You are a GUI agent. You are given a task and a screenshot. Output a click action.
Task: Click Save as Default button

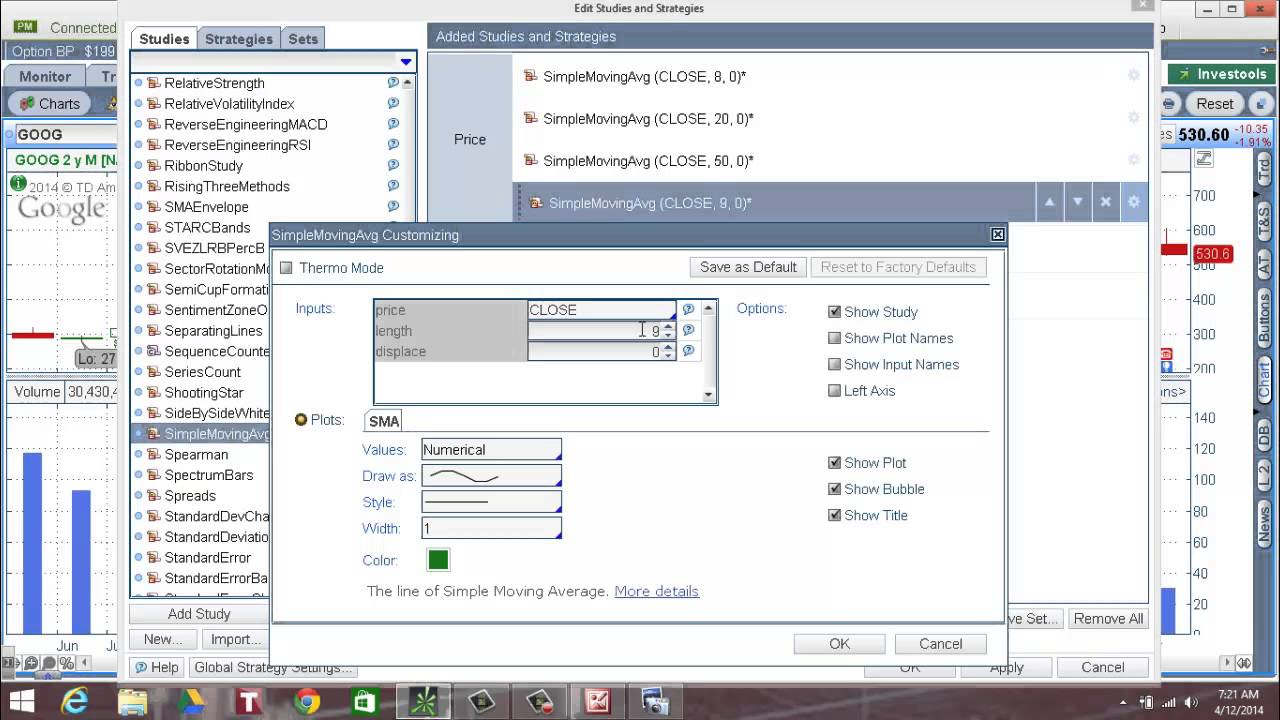pyautogui.click(x=748, y=267)
